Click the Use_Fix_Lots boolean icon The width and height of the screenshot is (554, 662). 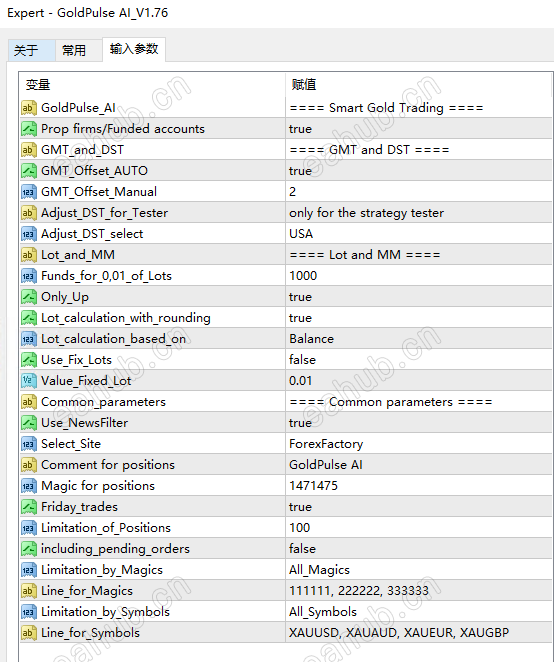pos(29,360)
